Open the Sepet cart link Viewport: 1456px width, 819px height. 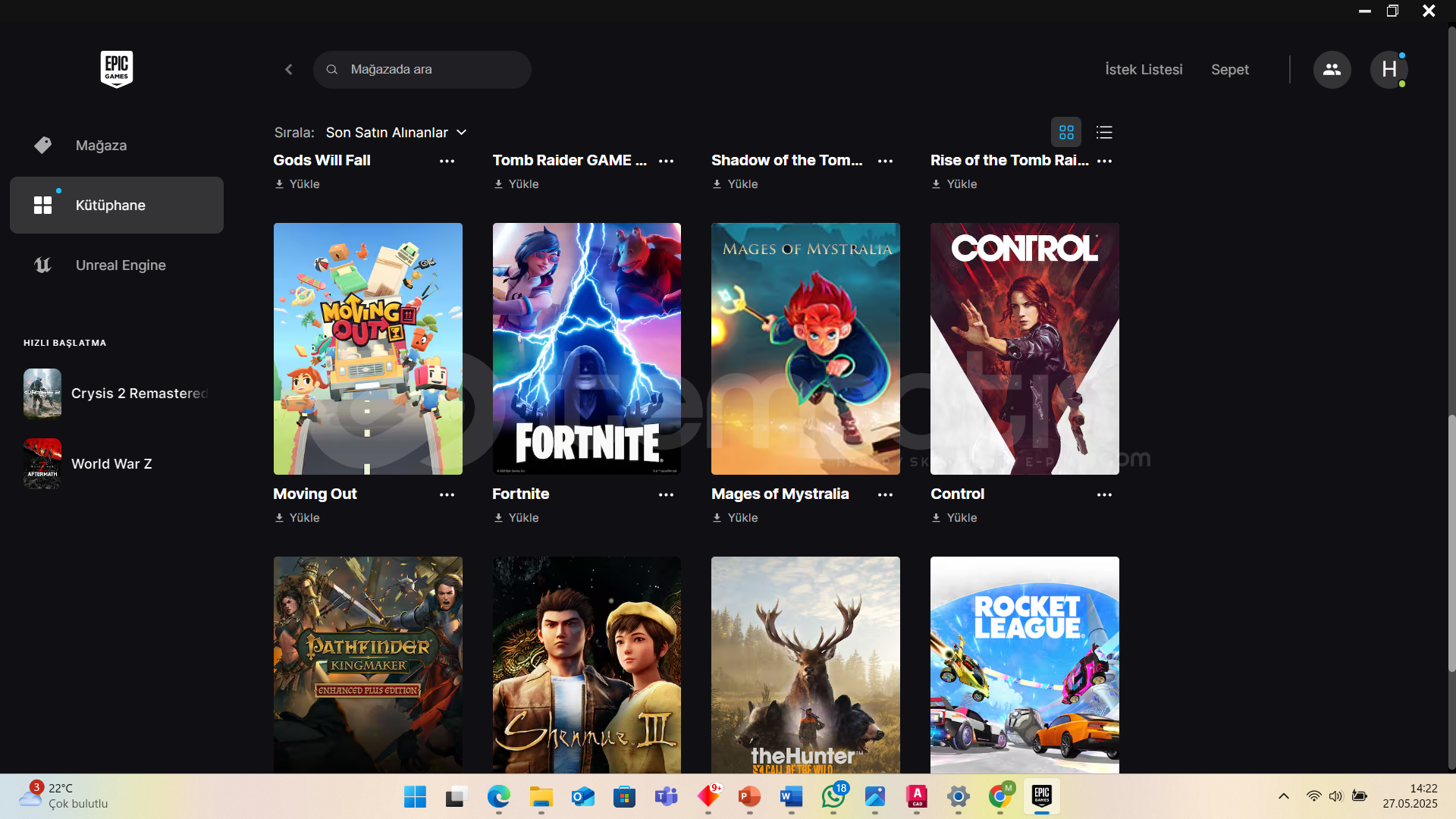pos(1229,70)
